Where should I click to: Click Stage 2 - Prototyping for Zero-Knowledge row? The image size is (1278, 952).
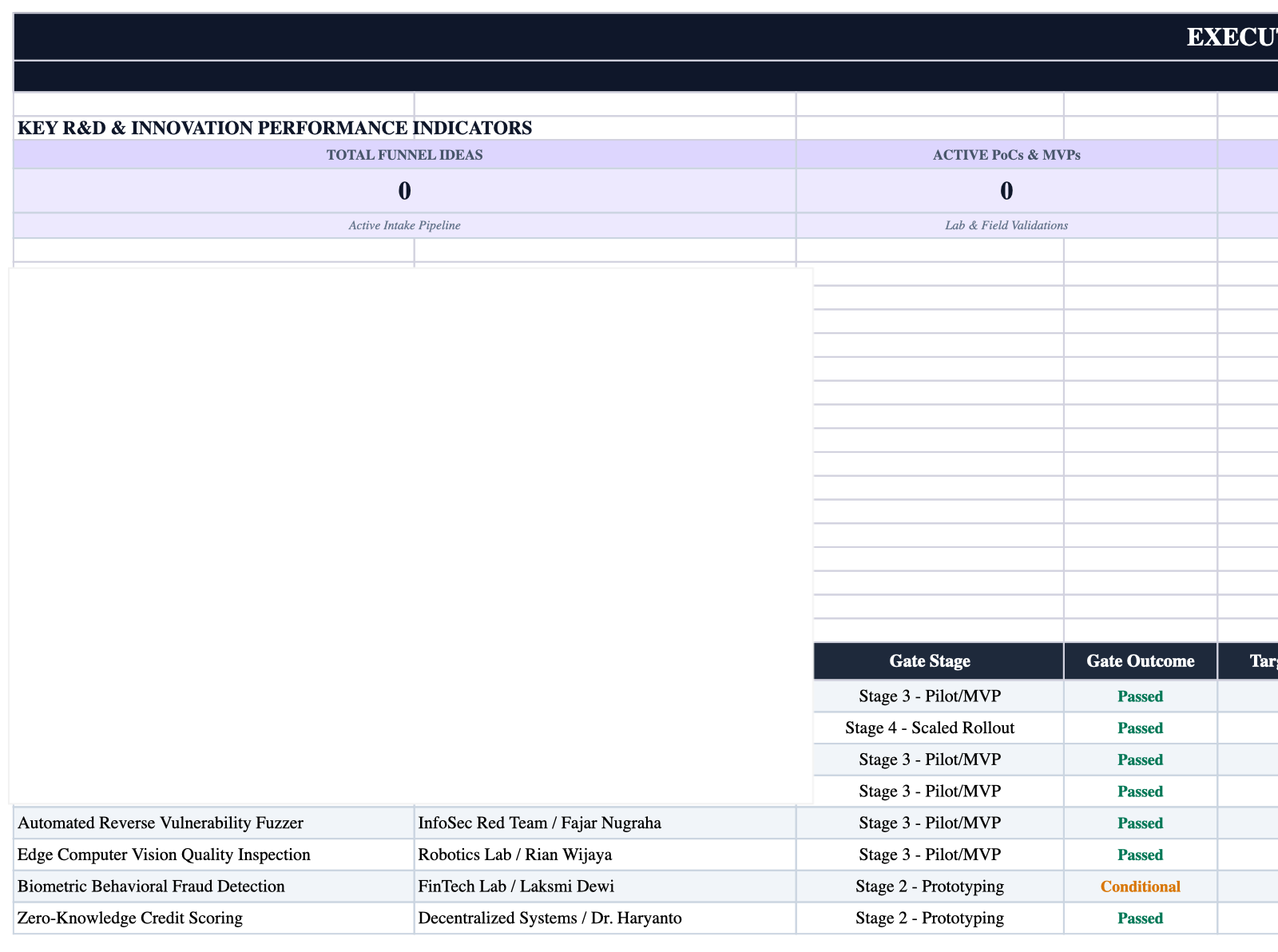coord(930,918)
